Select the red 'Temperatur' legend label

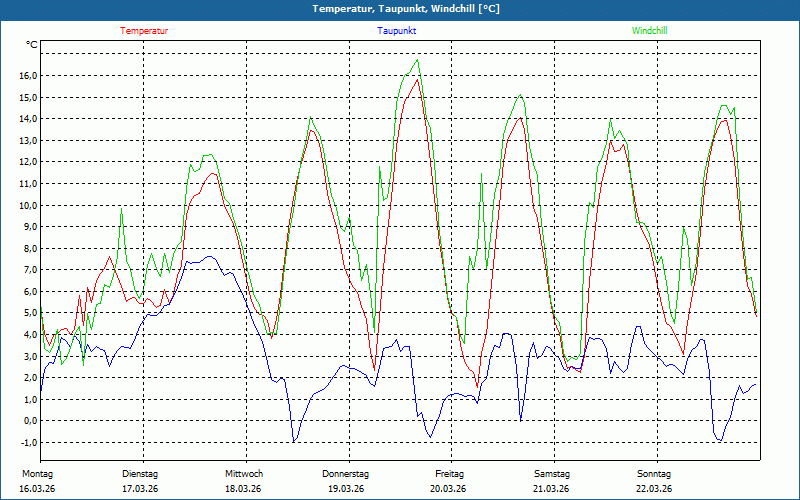[x=144, y=31]
